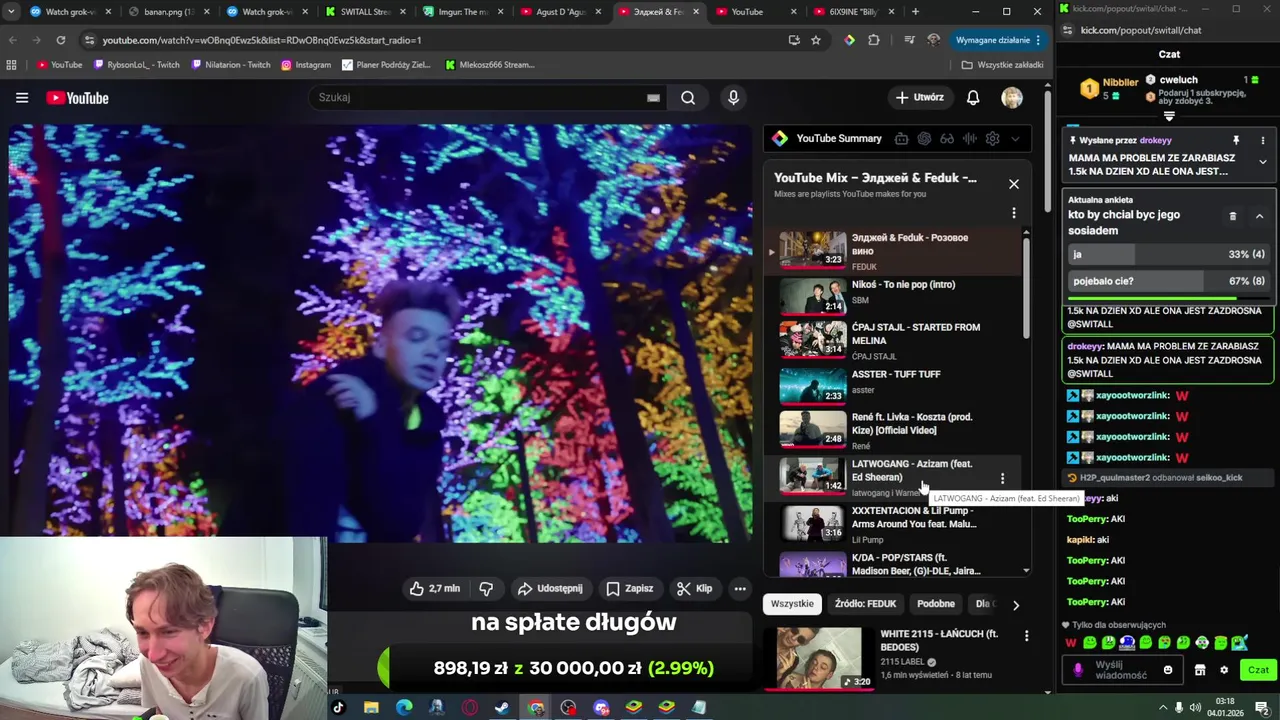Image resolution: width=1280 pixels, height=720 pixels.
Task: Open options for WHITE 2115 - ŁAŃCUCH video
Action: coord(1026,635)
